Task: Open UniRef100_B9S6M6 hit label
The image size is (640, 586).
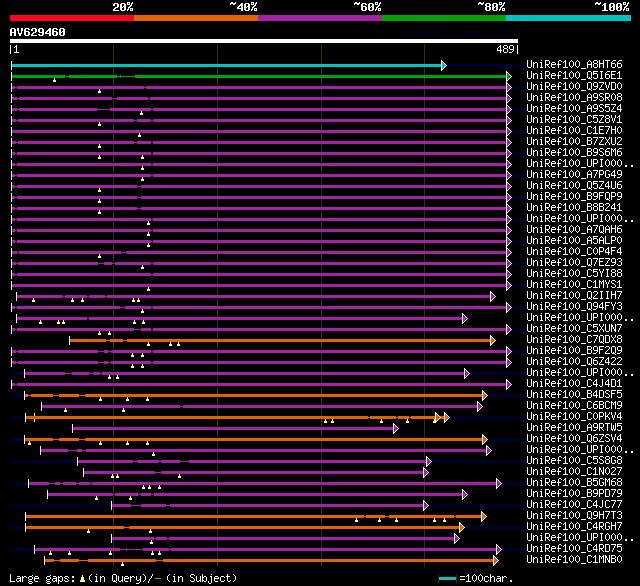Action: click(574, 153)
